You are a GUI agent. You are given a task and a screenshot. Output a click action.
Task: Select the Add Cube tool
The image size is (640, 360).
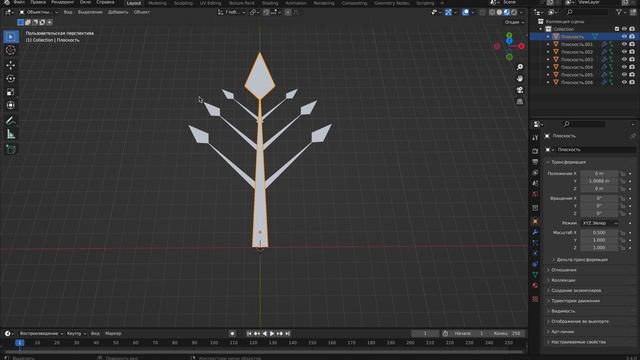coord(11,149)
